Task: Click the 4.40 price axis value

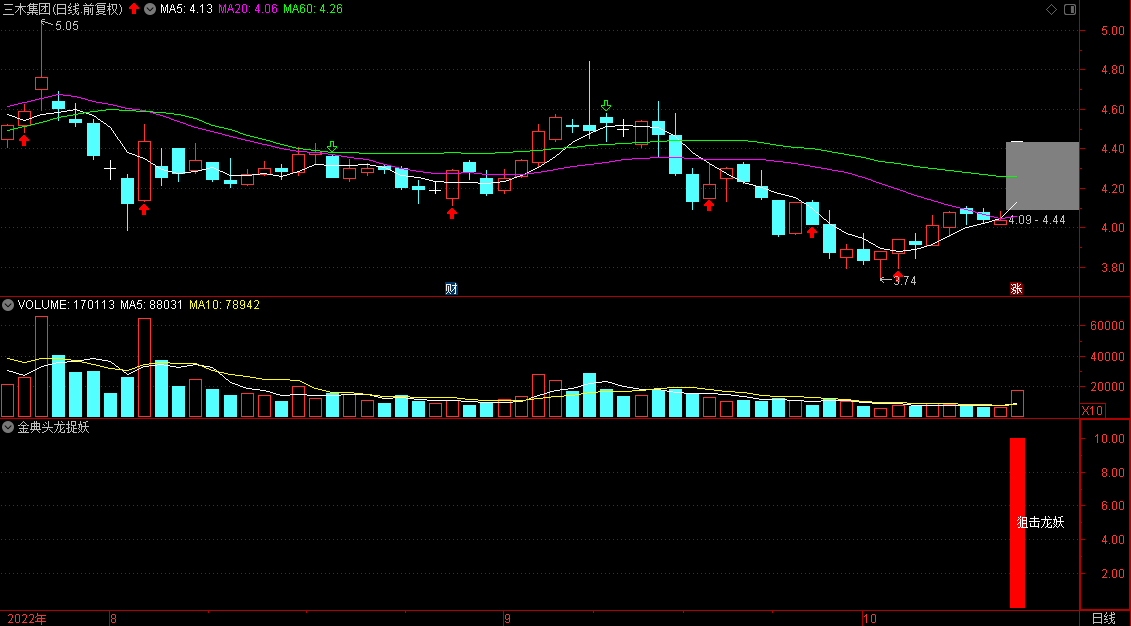Action: click(x=1113, y=149)
